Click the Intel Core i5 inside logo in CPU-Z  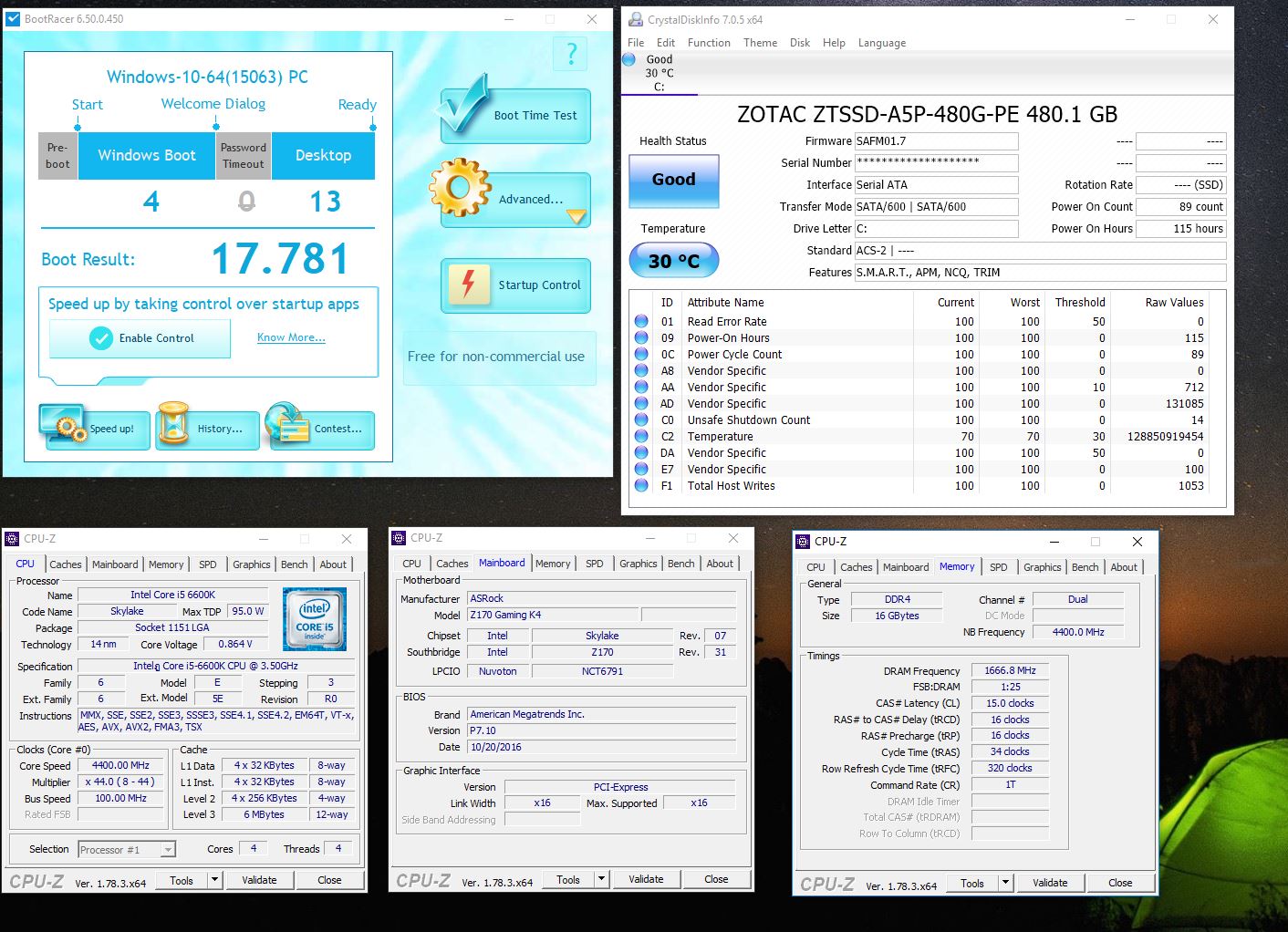315,619
